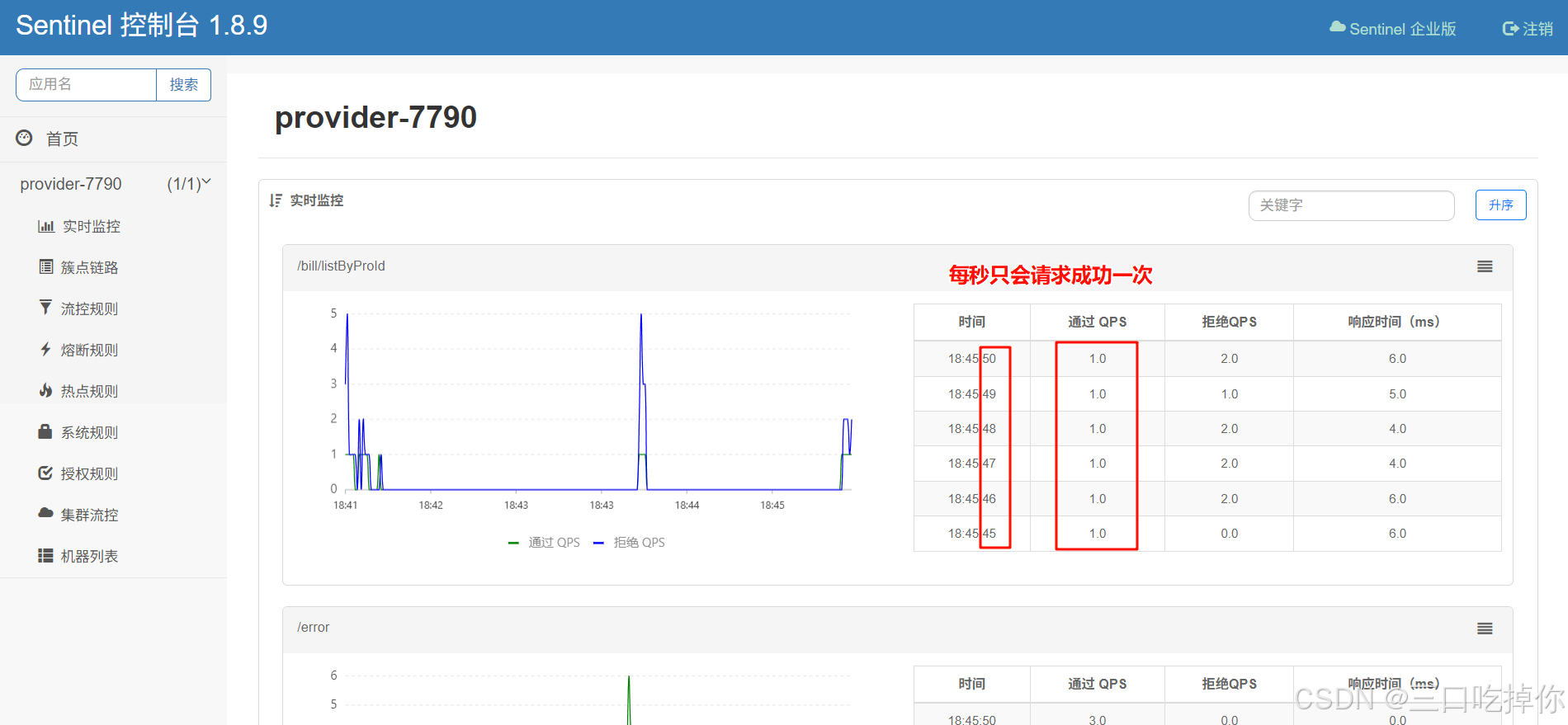Click the /error resource title
Image resolution: width=1568 pixels, height=725 pixels.
coord(313,627)
